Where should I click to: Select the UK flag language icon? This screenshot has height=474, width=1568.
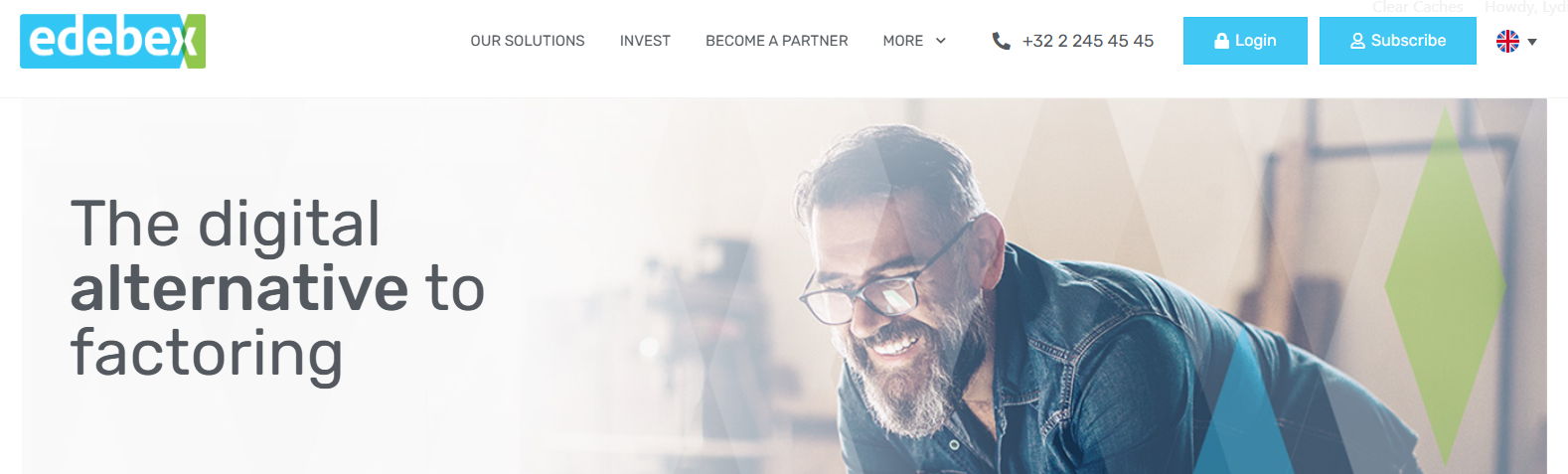pyautogui.click(x=1507, y=41)
